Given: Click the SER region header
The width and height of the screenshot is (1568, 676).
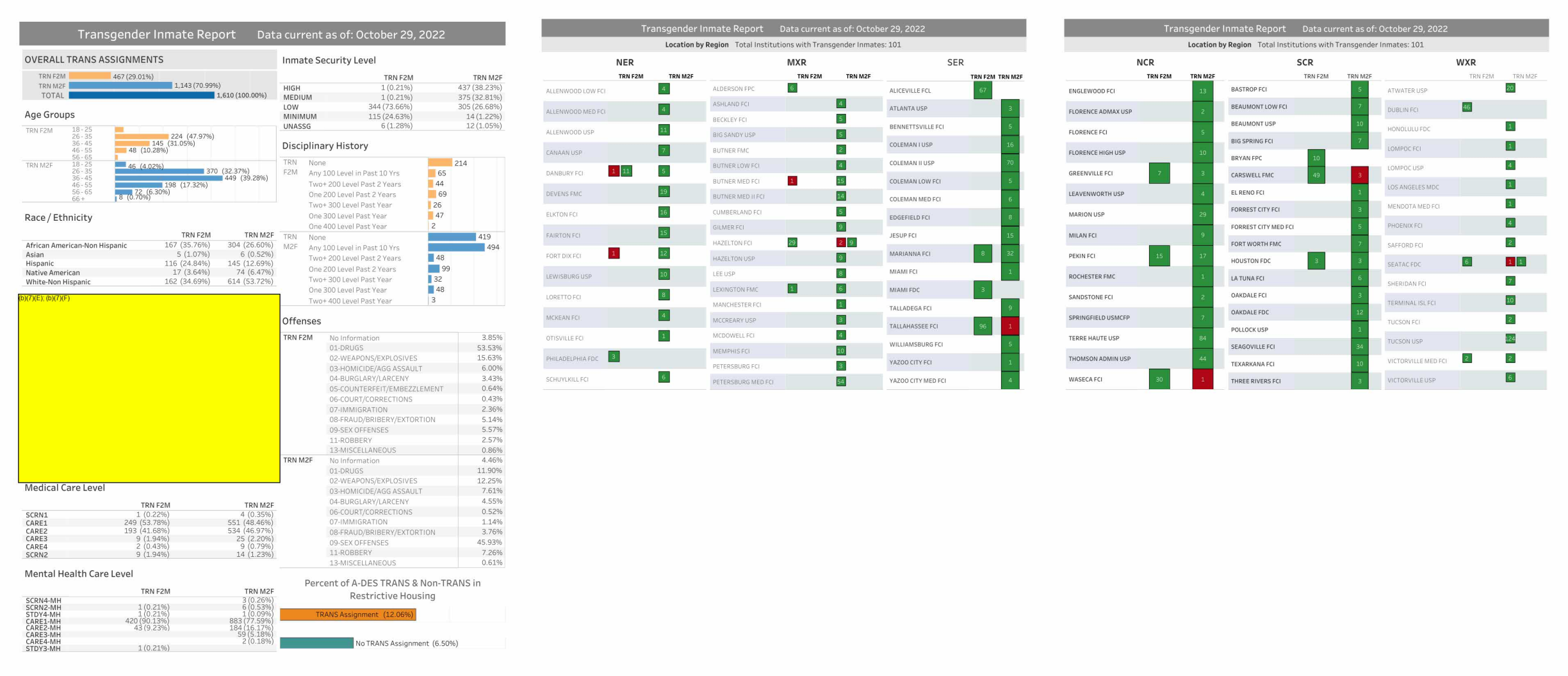Looking at the screenshot, I should 955,62.
